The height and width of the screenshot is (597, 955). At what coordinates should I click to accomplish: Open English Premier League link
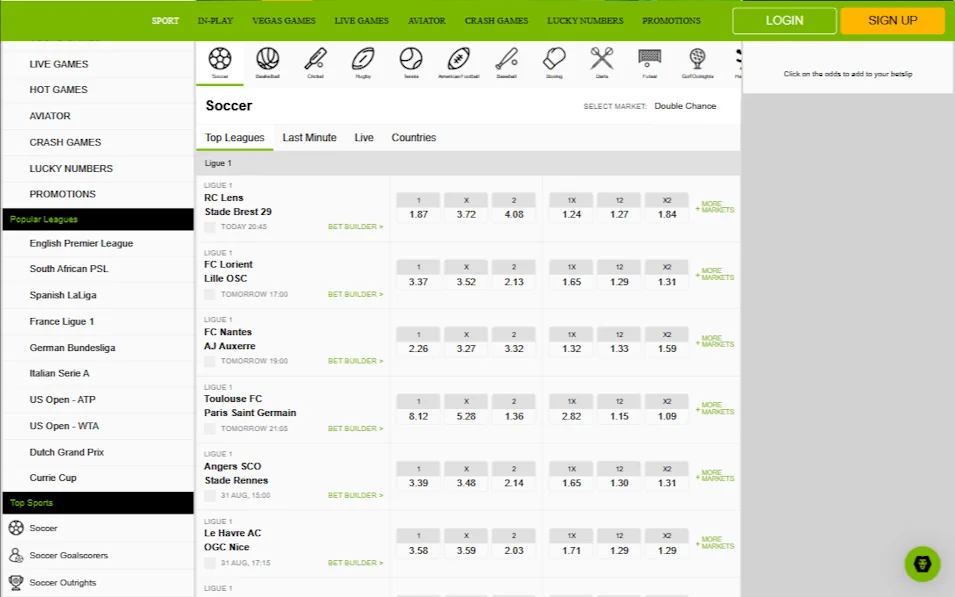81,244
